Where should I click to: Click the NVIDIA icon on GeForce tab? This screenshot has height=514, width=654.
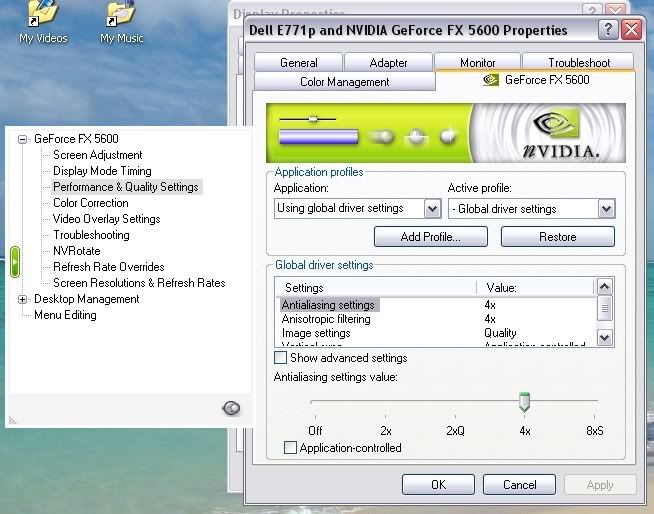pos(491,80)
